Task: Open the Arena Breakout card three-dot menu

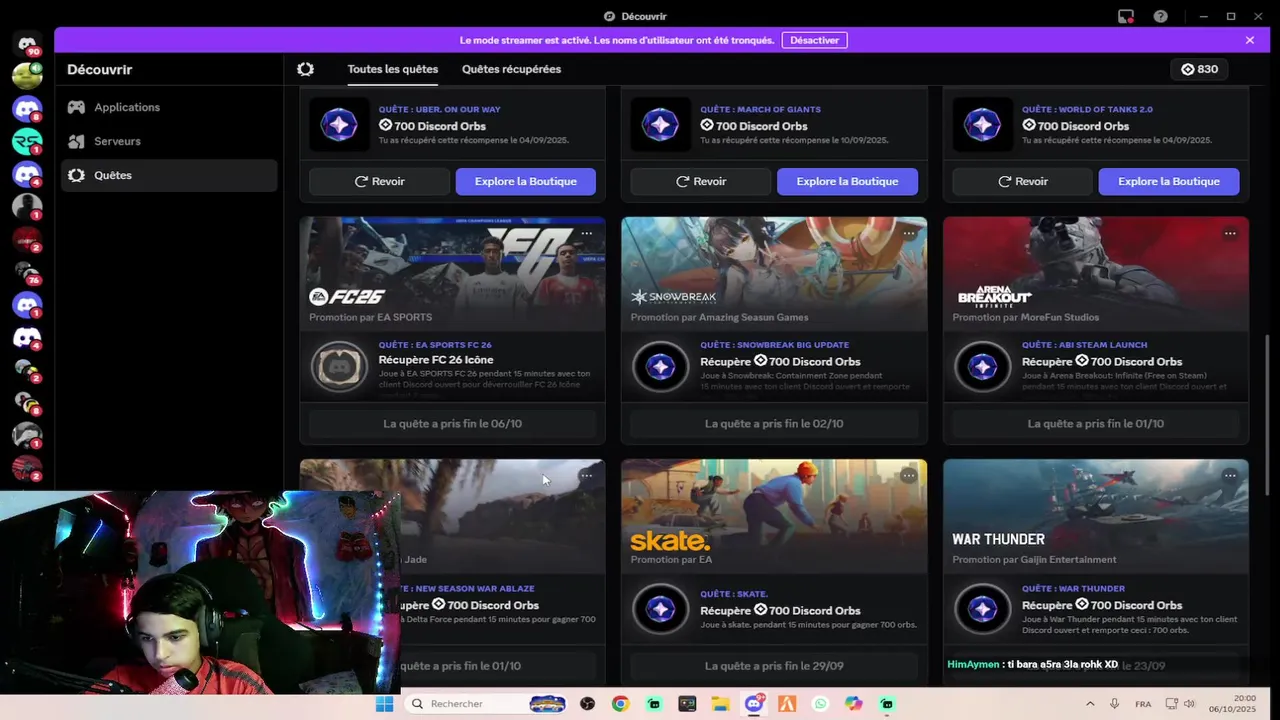Action: [x=1230, y=233]
